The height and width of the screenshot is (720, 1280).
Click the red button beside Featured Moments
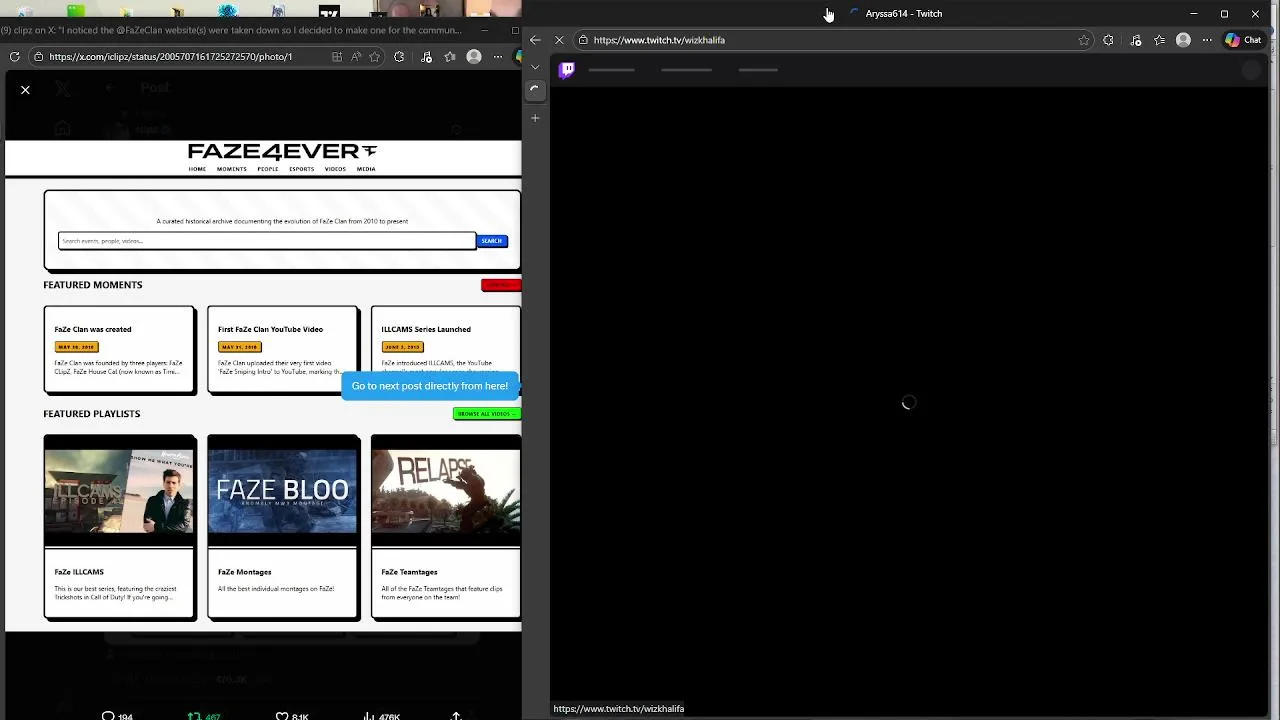[501, 285]
